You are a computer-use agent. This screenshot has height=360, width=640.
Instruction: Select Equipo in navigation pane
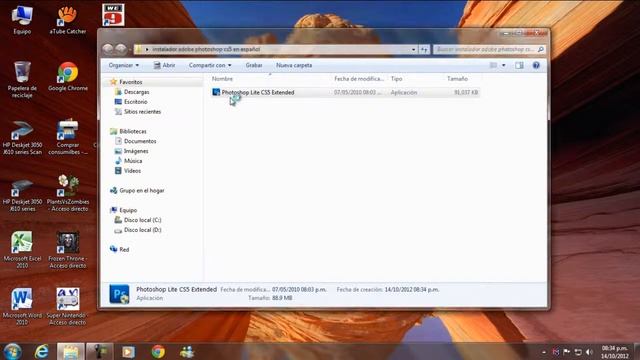tap(128, 210)
